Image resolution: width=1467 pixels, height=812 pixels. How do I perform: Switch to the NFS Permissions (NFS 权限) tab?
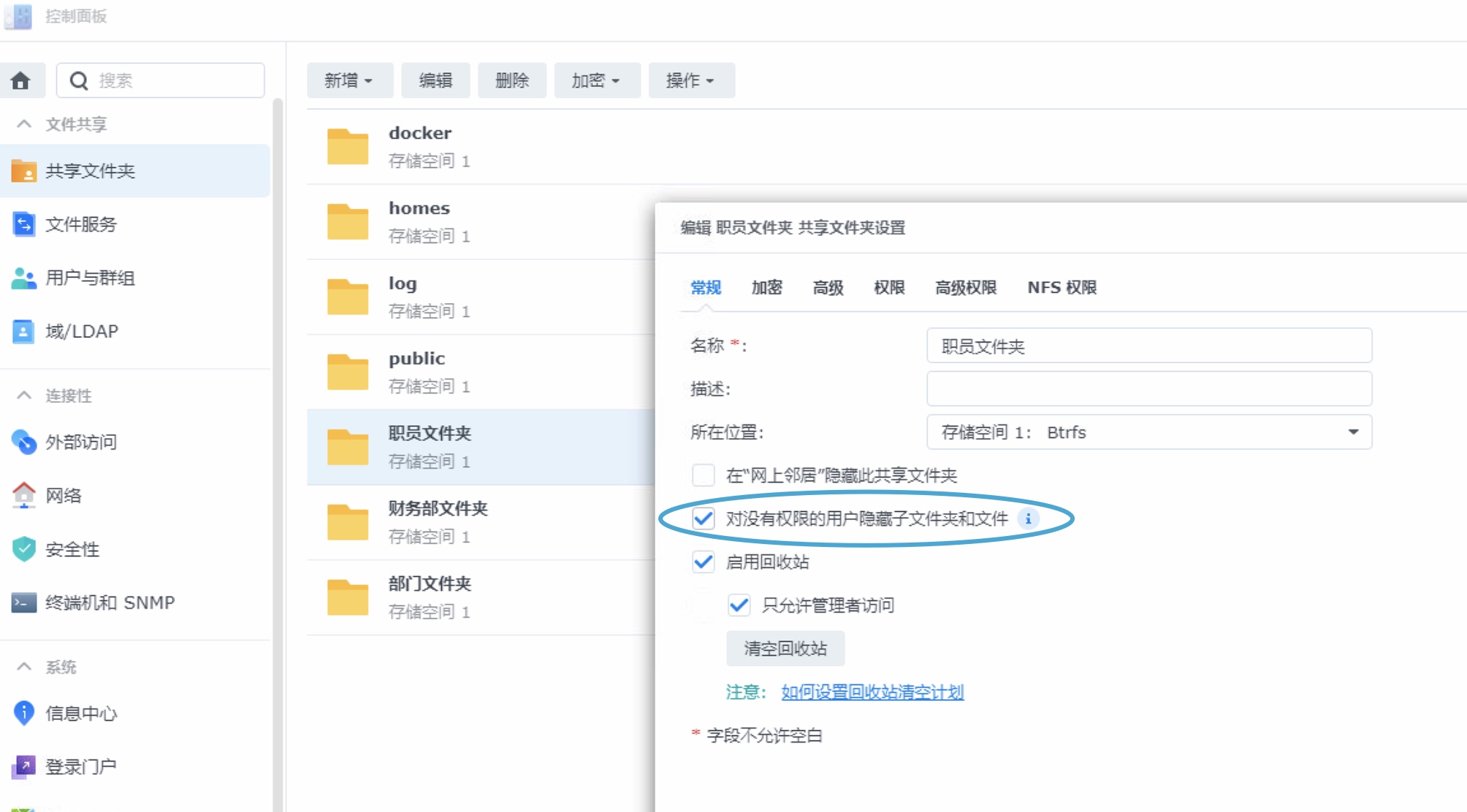(1062, 288)
